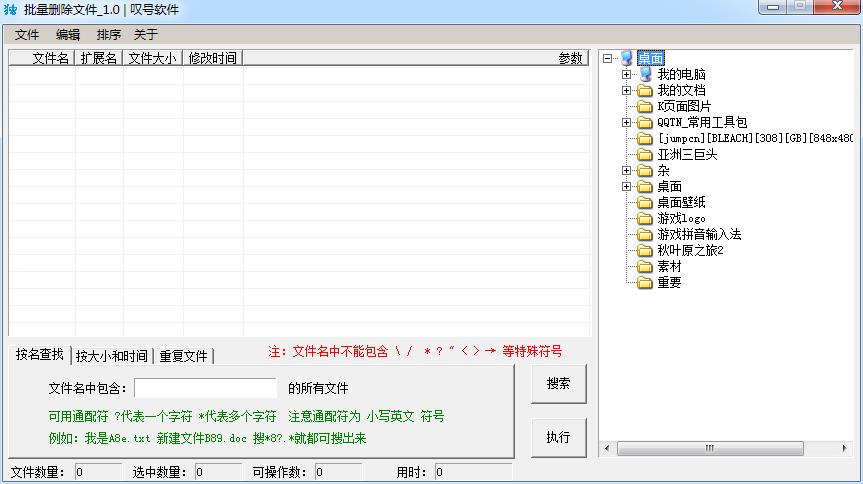Click the 用时 value field
Image resolution: width=863 pixels, height=484 pixels.
coord(473,472)
